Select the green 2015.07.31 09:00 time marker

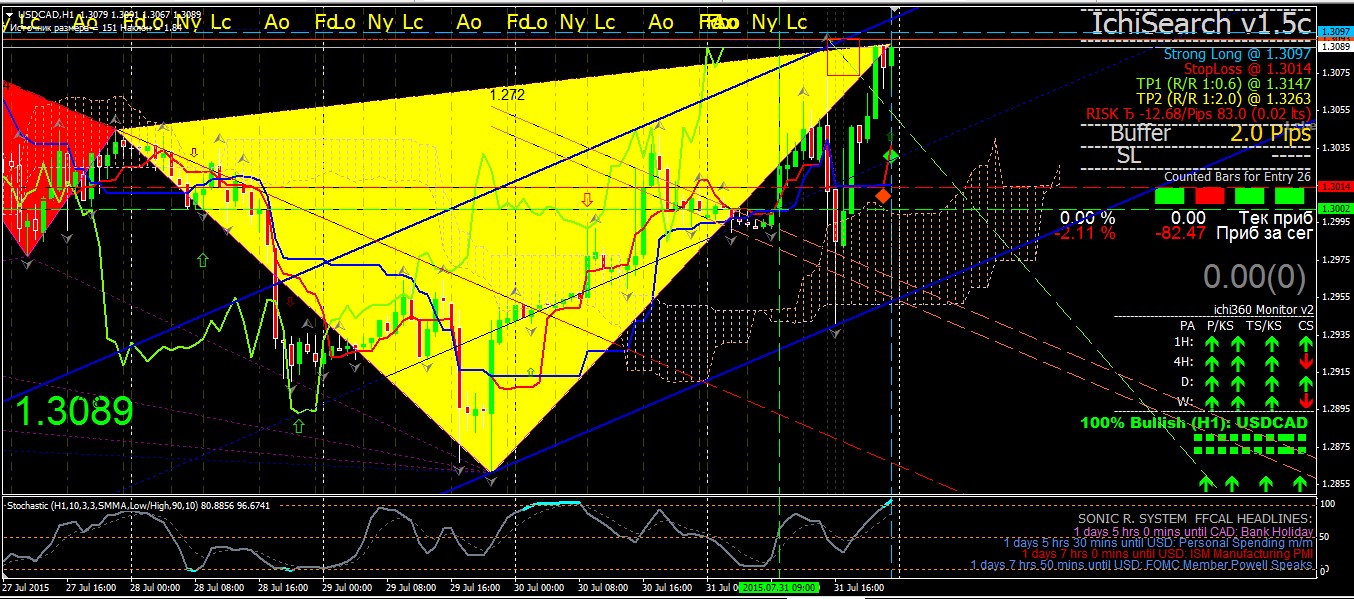pos(778,587)
